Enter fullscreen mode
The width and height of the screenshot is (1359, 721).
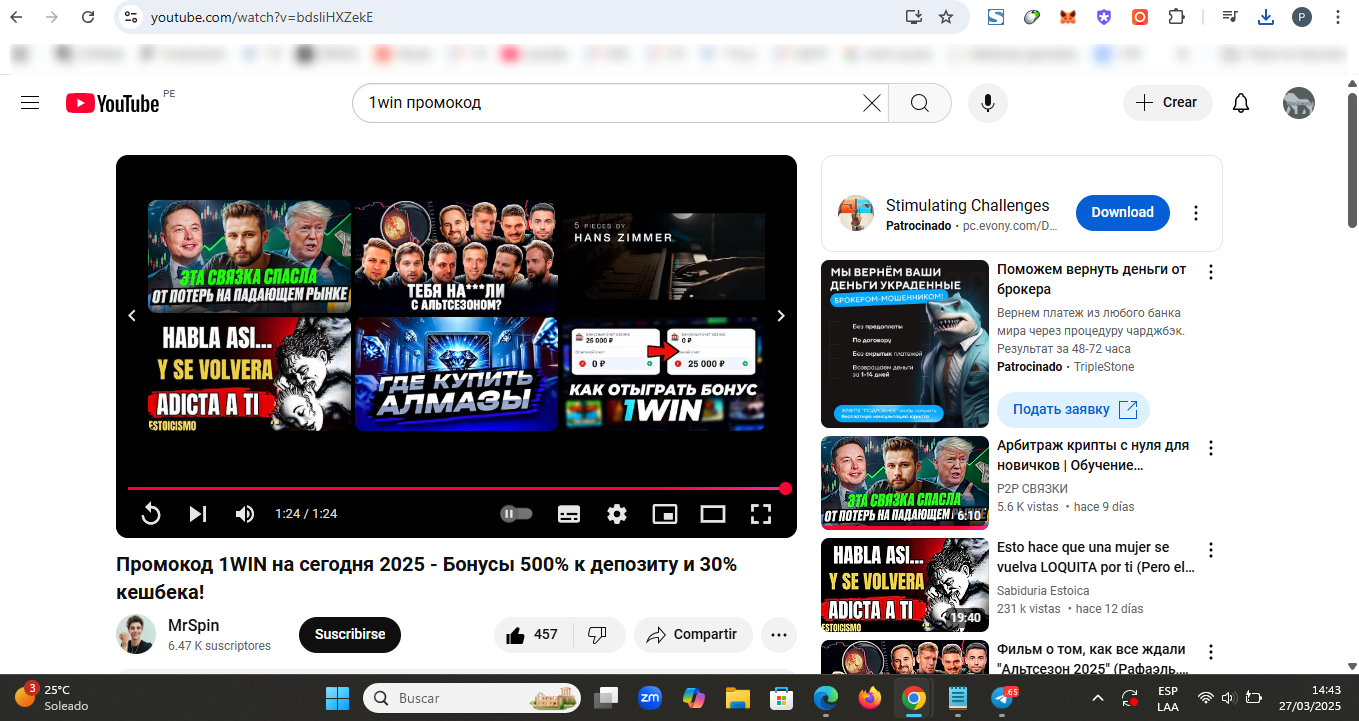point(761,514)
